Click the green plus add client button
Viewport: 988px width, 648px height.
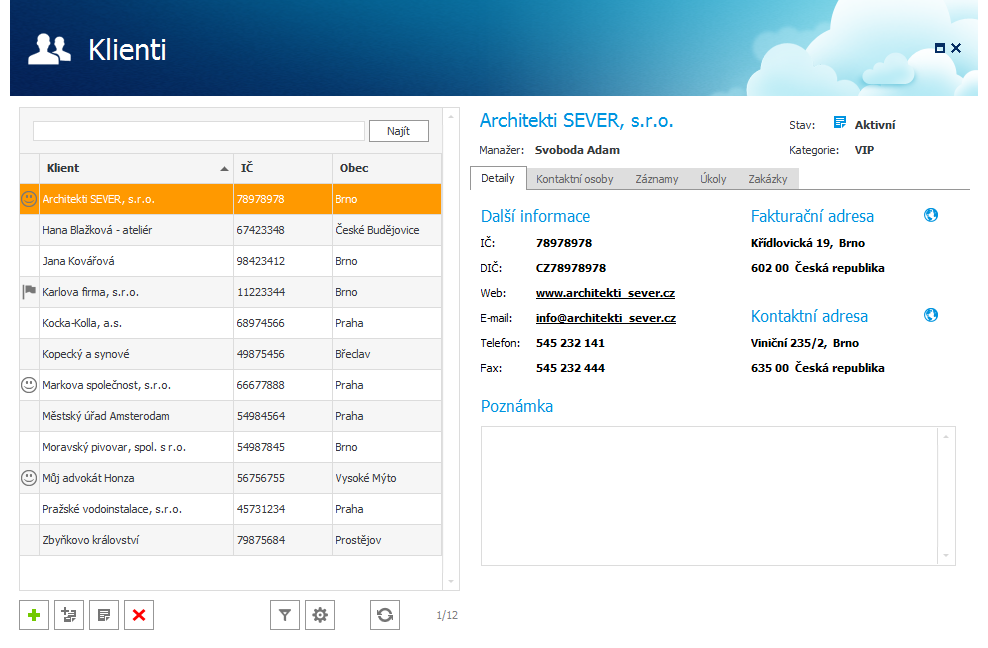click(34, 615)
